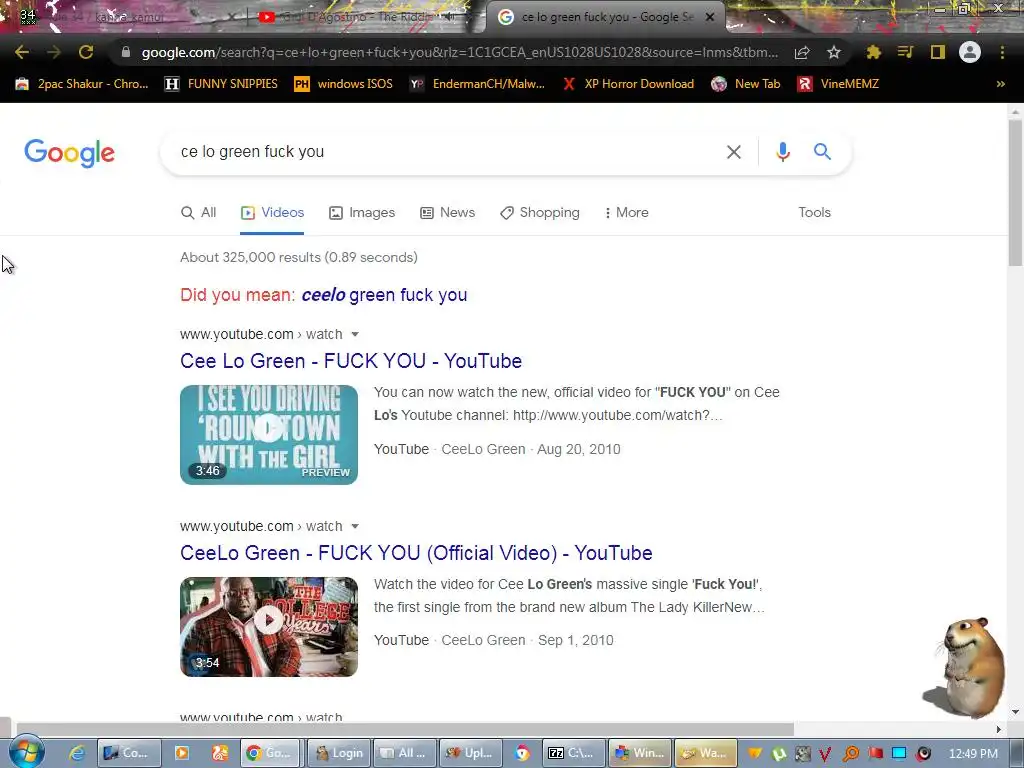Viewport: 1024px width, 768px height.
Task: Open the Windows Start orb
Action: tap(27, 752)
